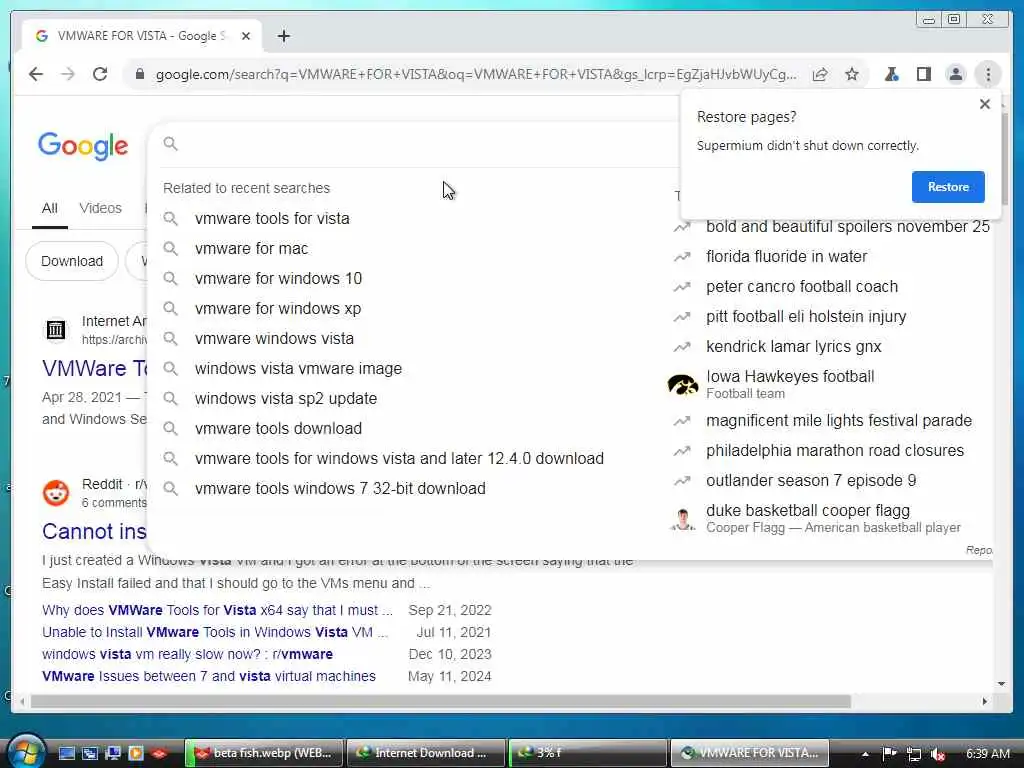1024x768 pixels.
Task: Select trending magnificent mile lights festival parade
Action: coord(839,421)
